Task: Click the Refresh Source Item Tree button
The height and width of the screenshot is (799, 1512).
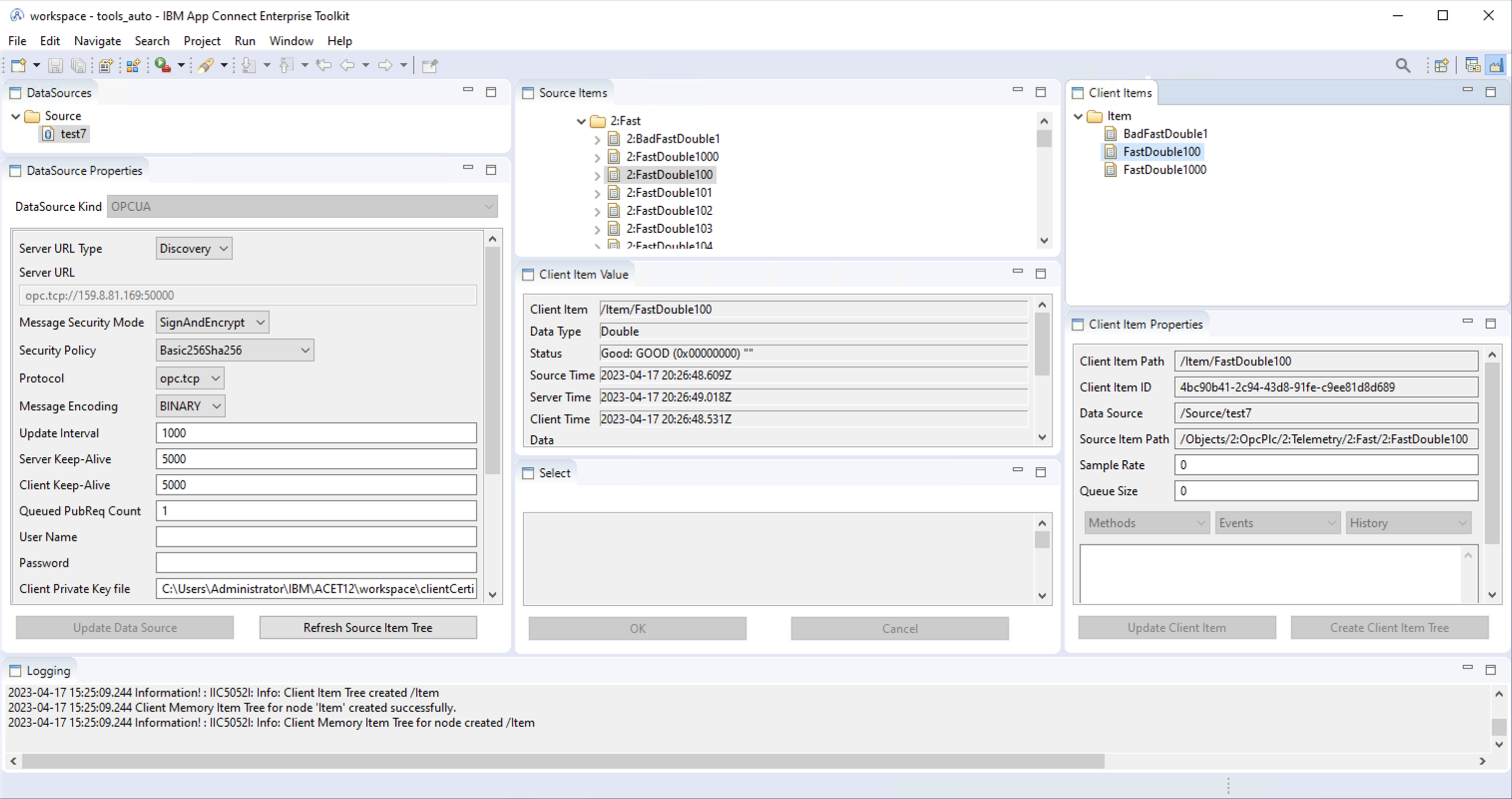Action: pos(367,627)
